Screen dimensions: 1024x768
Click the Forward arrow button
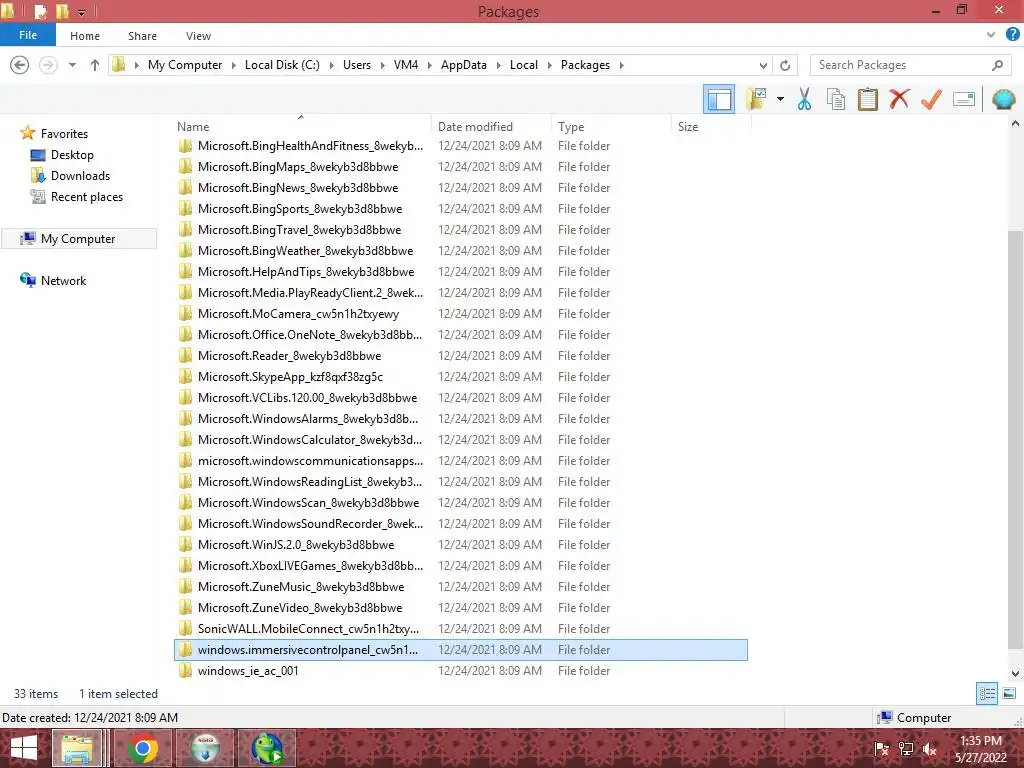coord(48,65)
